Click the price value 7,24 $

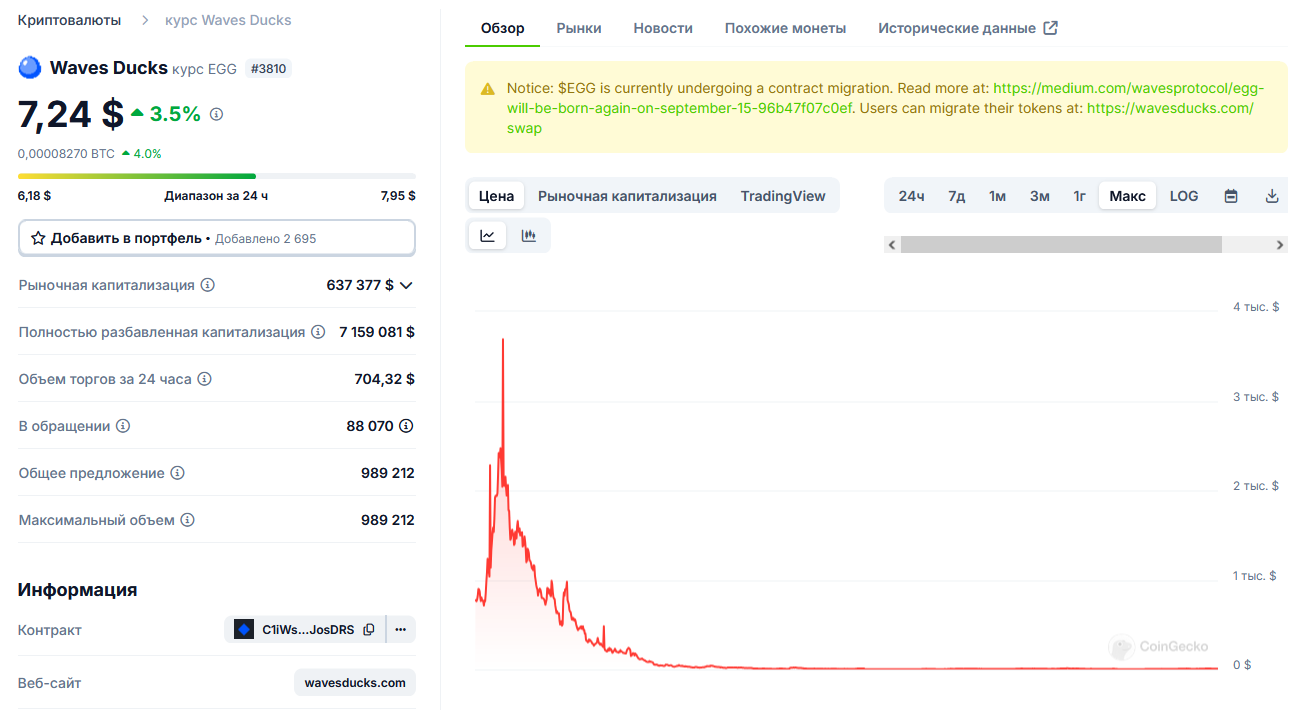point(71,114)
